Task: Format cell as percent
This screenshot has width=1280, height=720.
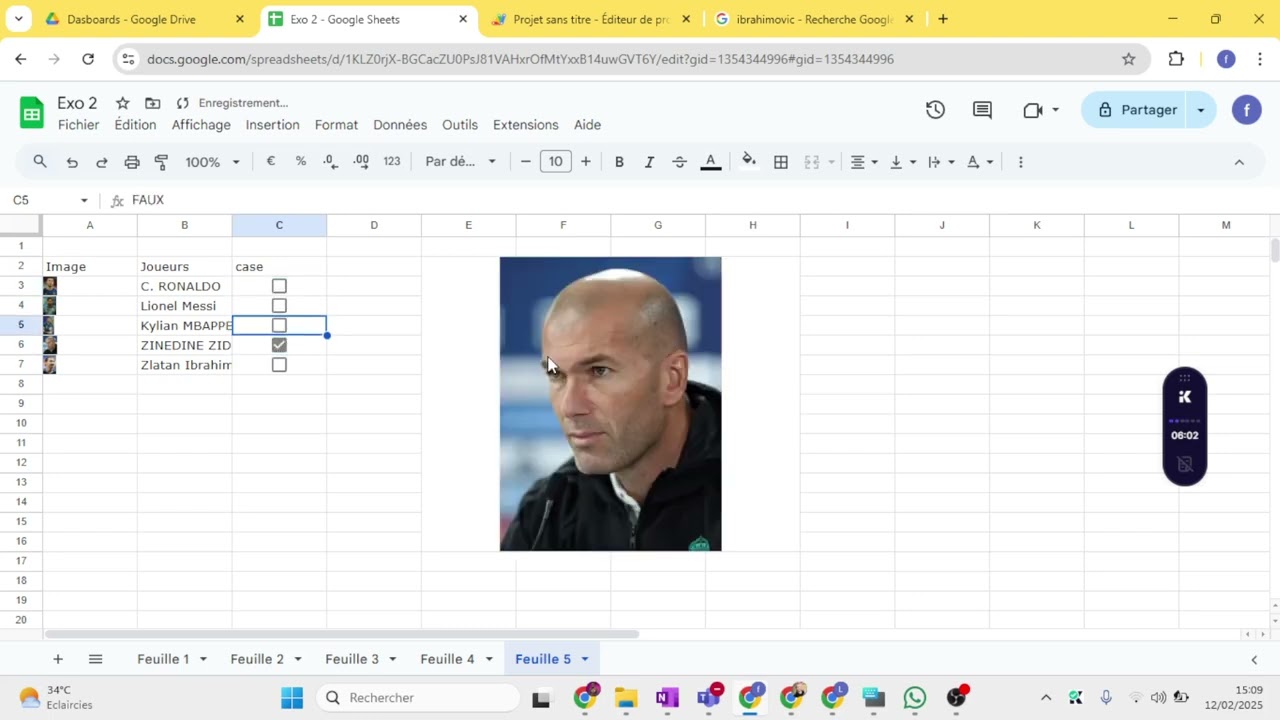Action: 300,162
